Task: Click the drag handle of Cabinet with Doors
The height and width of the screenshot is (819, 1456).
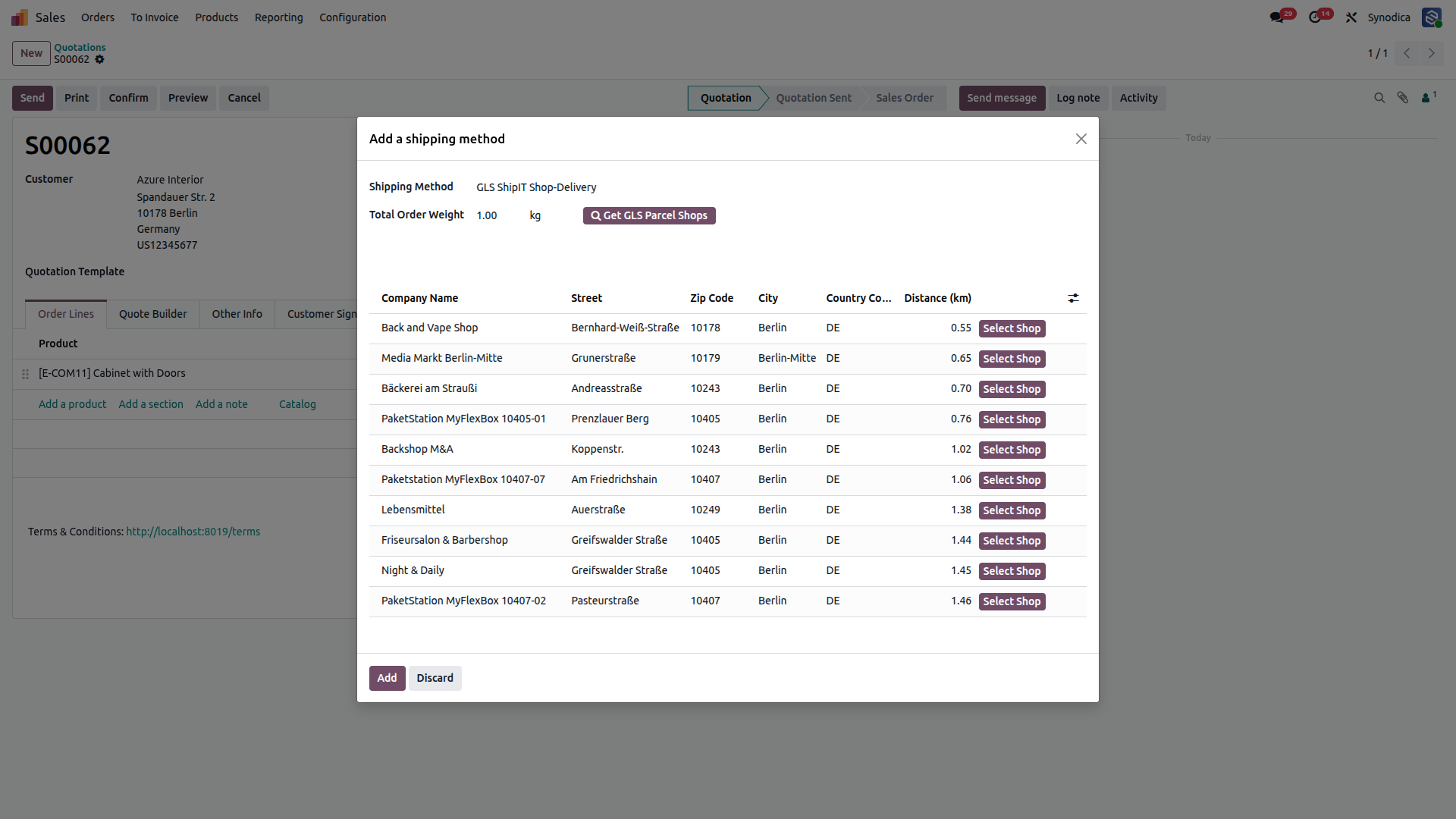Action: click(25, 374)
